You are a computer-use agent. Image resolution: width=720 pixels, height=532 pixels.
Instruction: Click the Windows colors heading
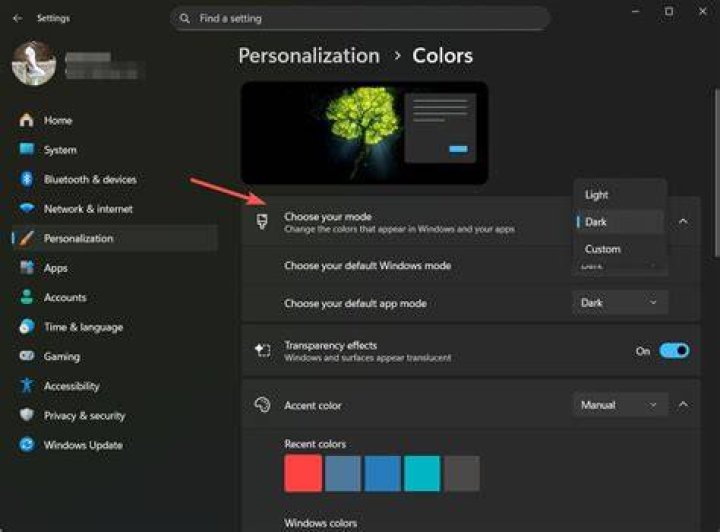321,523
